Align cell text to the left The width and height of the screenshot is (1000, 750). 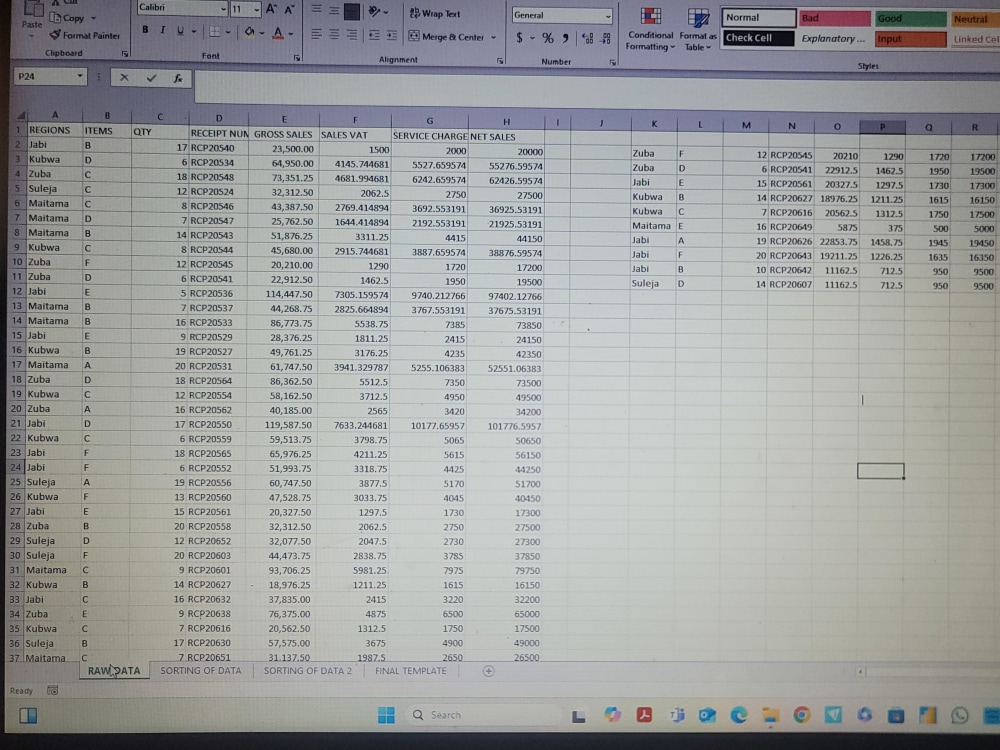[x=316, y=34]
